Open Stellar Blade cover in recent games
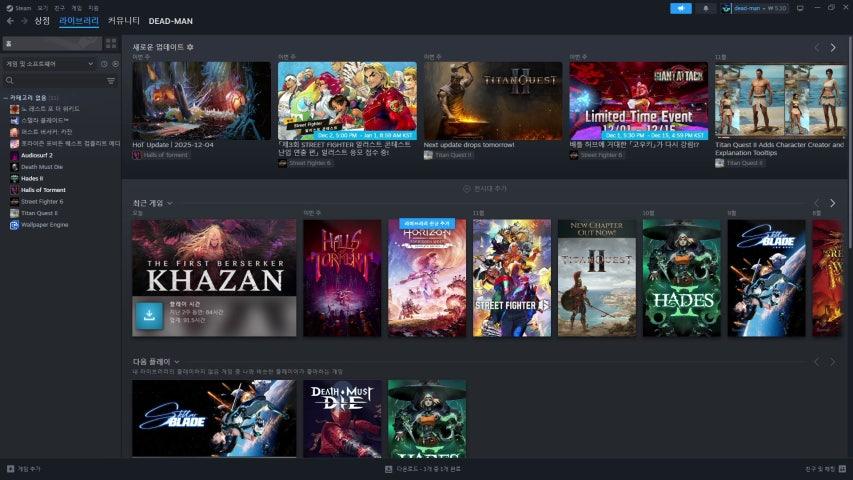The width and height of the screenshot is (853, 480). (767, 278)
